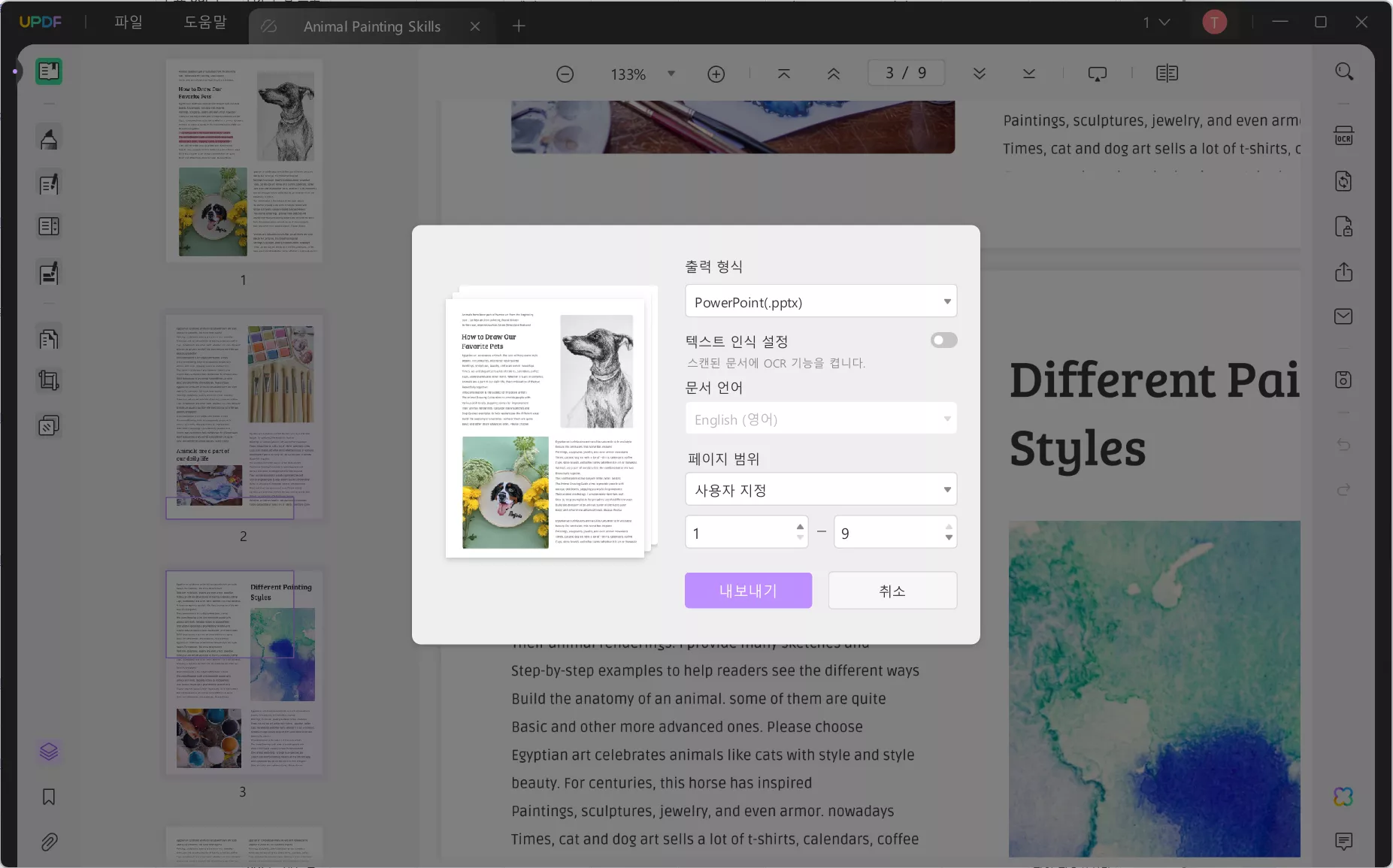
Task: Open the Attachments paperclip icon
Action: click(x=49, y=842)
